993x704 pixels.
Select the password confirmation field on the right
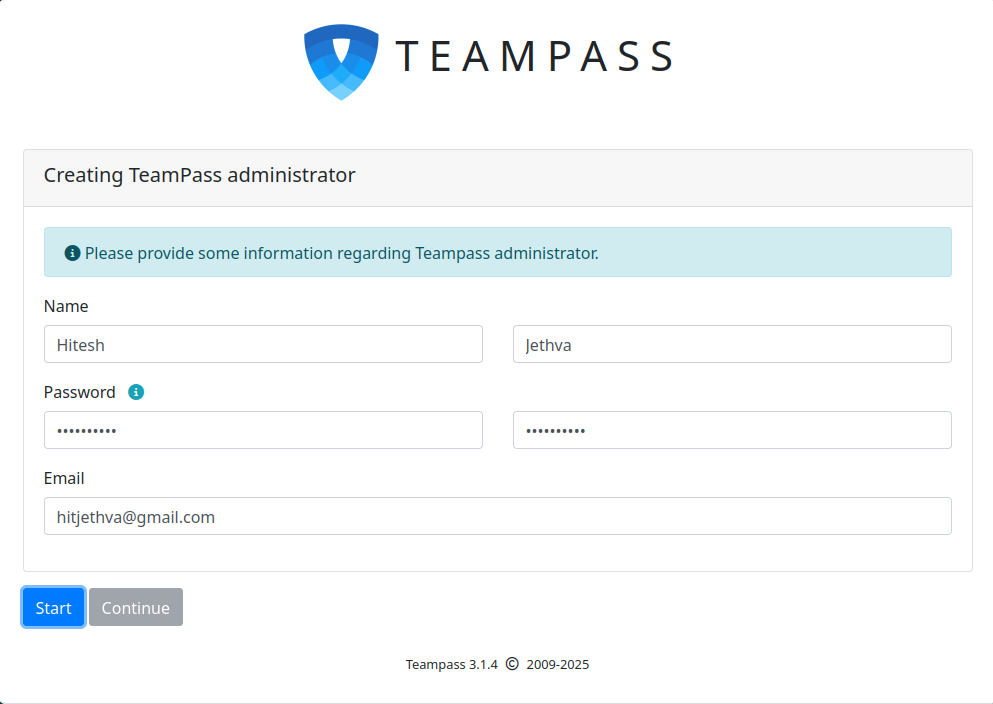pyautogui.click(x=731, y=430)
